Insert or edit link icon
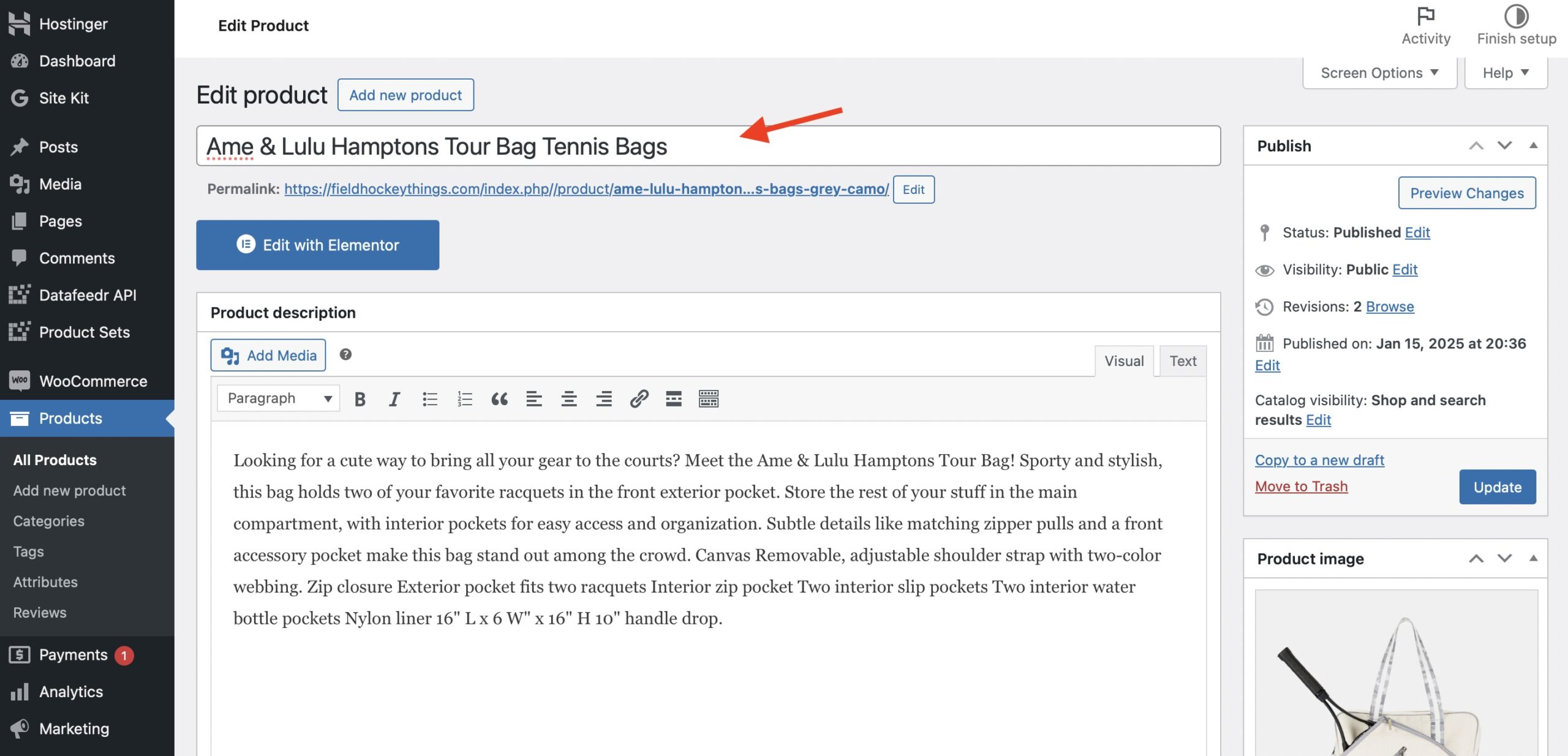Screen dimensions: 1568x756 639,399
